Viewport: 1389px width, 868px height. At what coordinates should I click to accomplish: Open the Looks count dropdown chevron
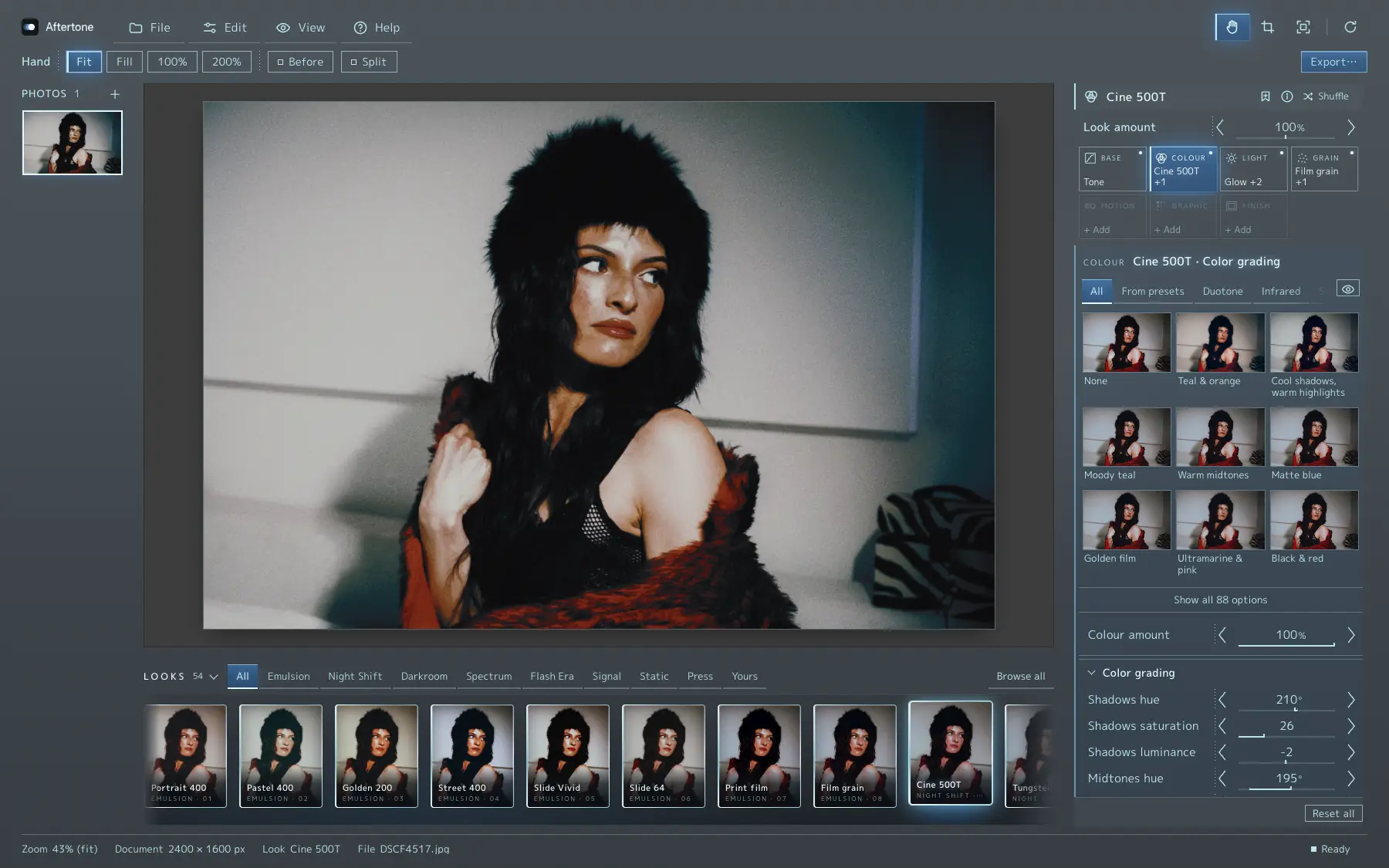[214, 677]
